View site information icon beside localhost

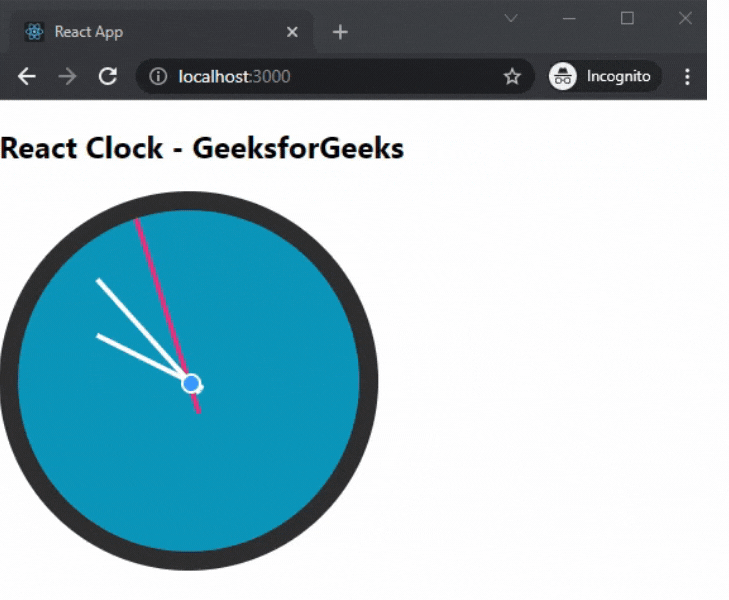(x=158, y=76)
